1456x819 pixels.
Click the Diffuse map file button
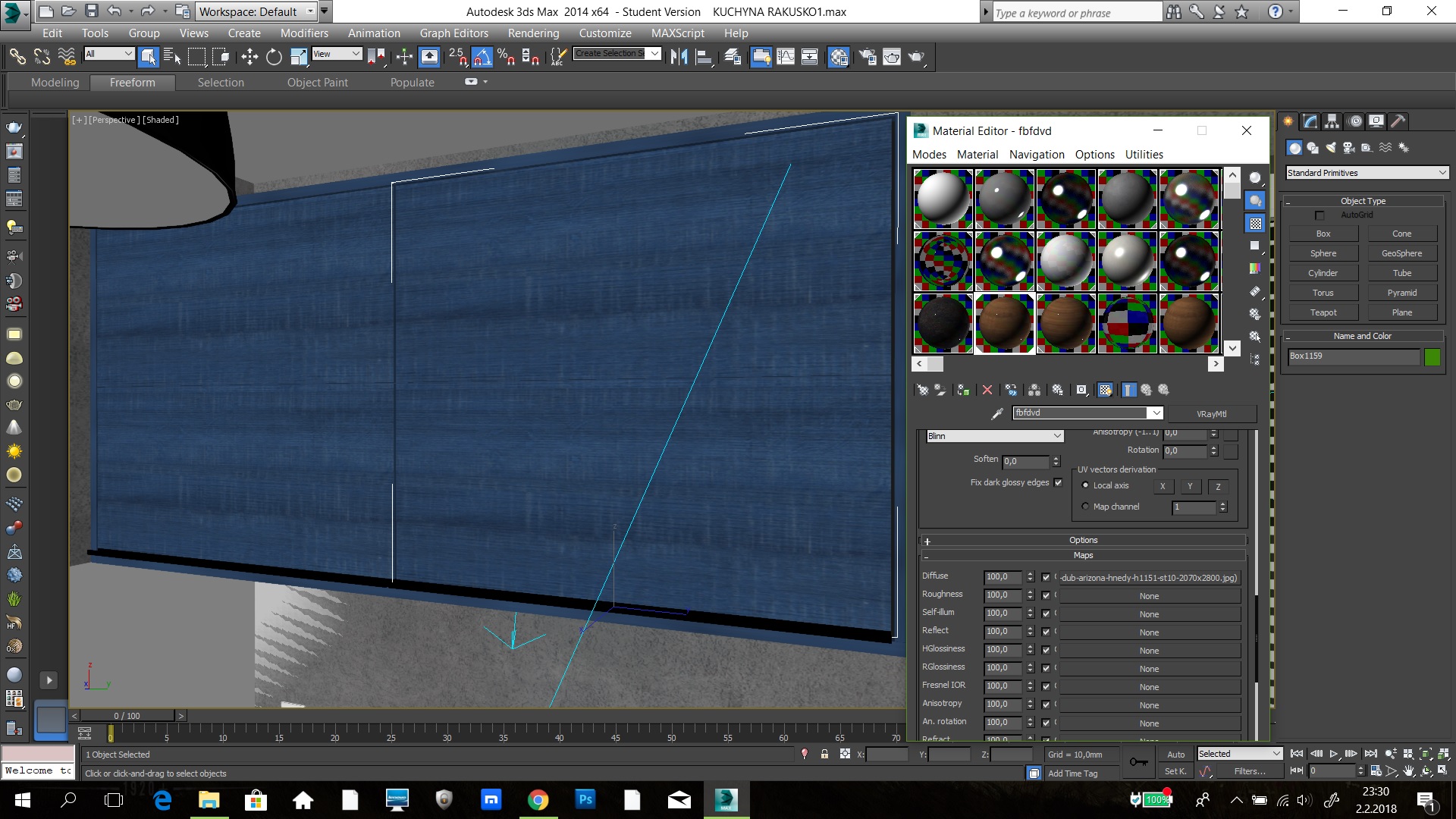(1150, 577)
